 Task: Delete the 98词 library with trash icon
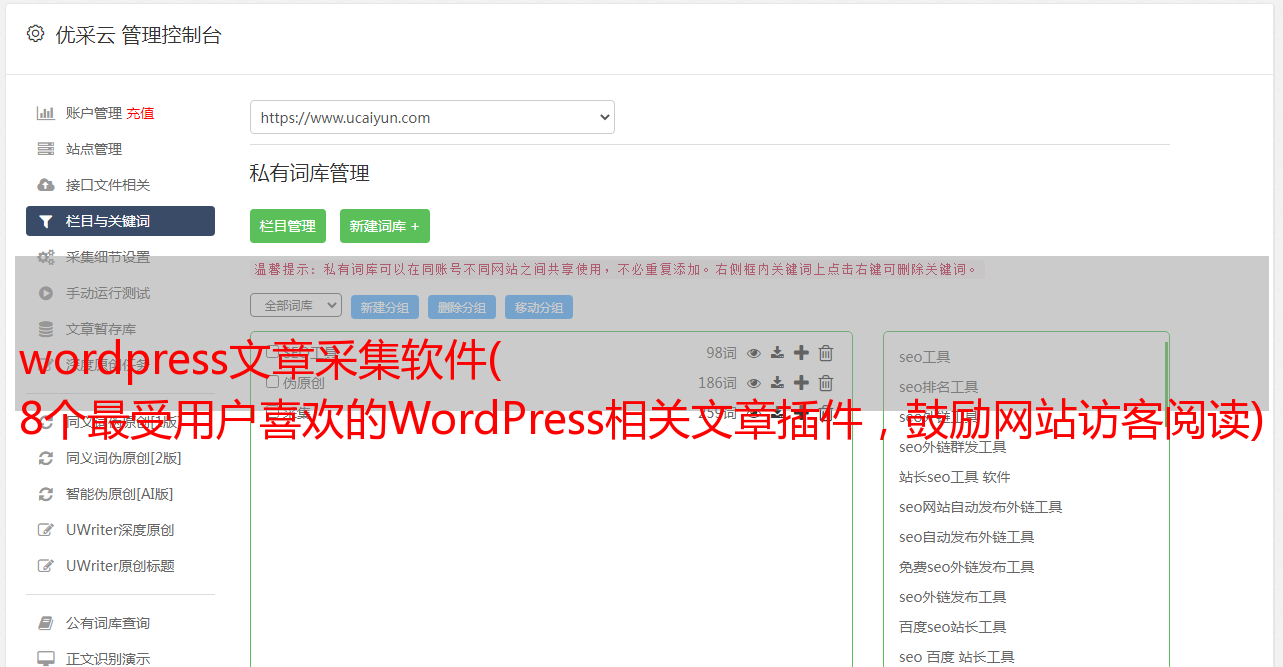coord(826,353)
